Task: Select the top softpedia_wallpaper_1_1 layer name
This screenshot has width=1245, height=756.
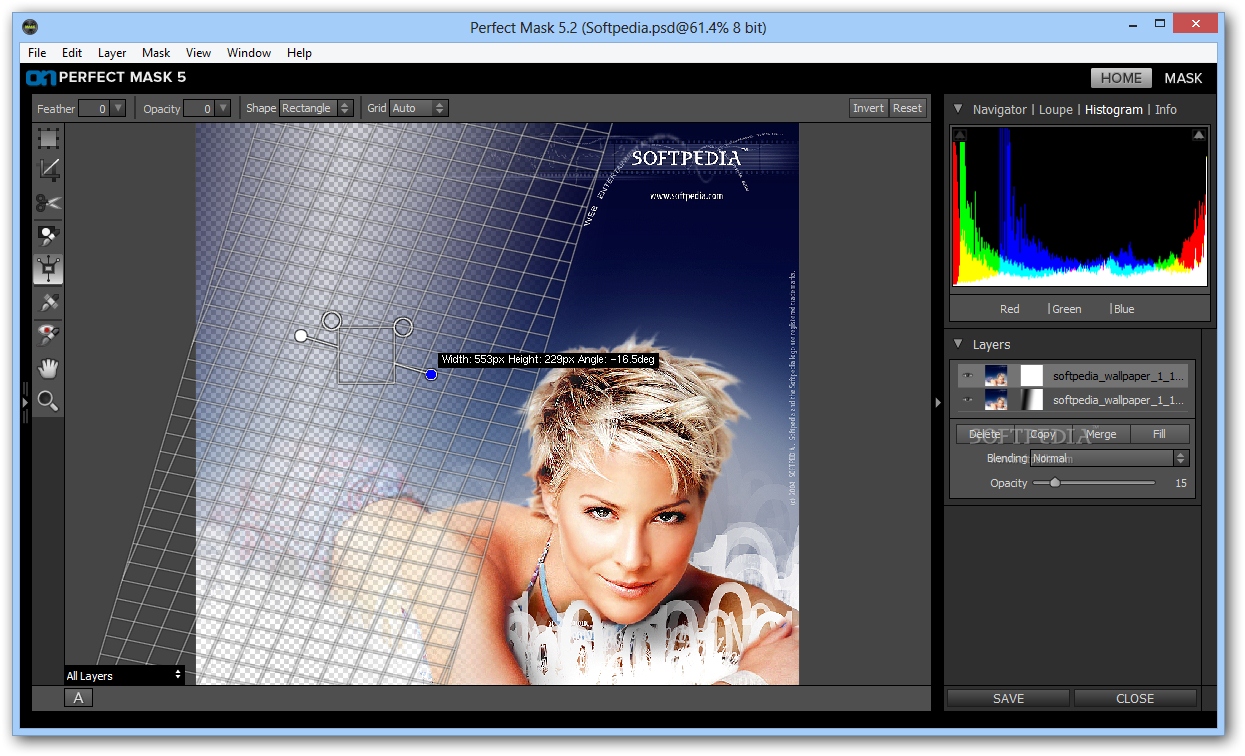Action: tap(1119, 376)
